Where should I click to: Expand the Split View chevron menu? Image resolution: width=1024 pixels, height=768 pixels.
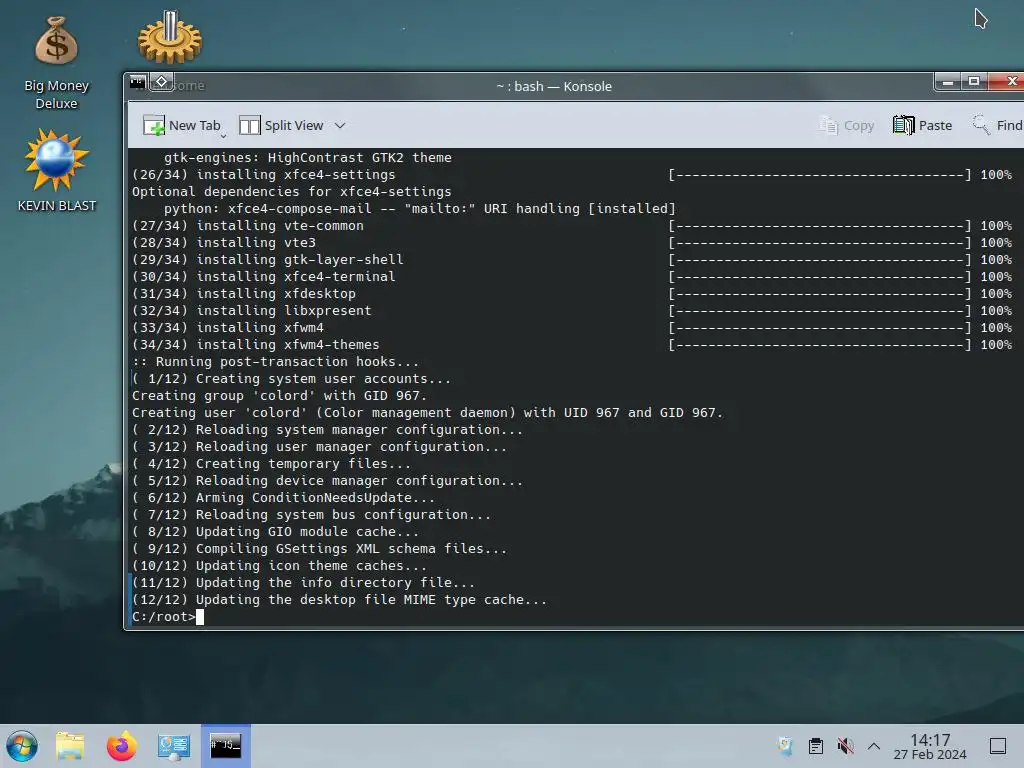tap(340, 125)
